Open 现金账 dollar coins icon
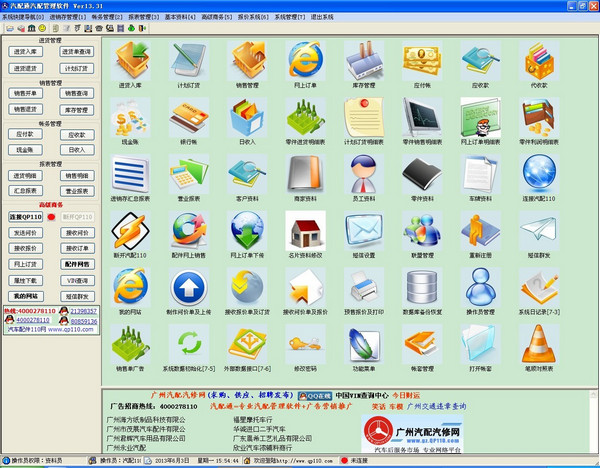This screenshot has height=468, width=600. [x=130, y=117]
